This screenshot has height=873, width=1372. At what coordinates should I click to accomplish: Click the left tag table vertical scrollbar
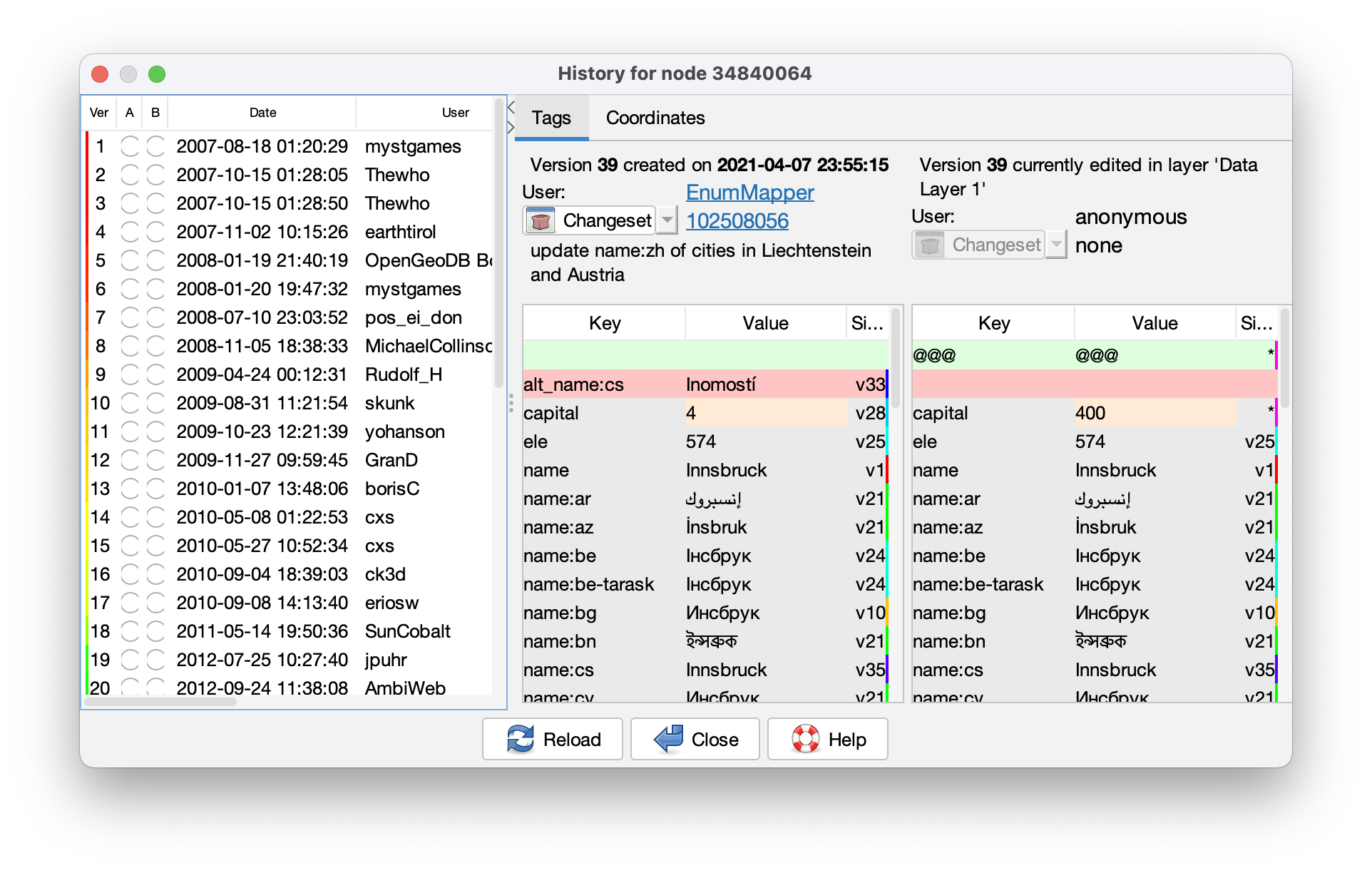click(x=896, y=359)
